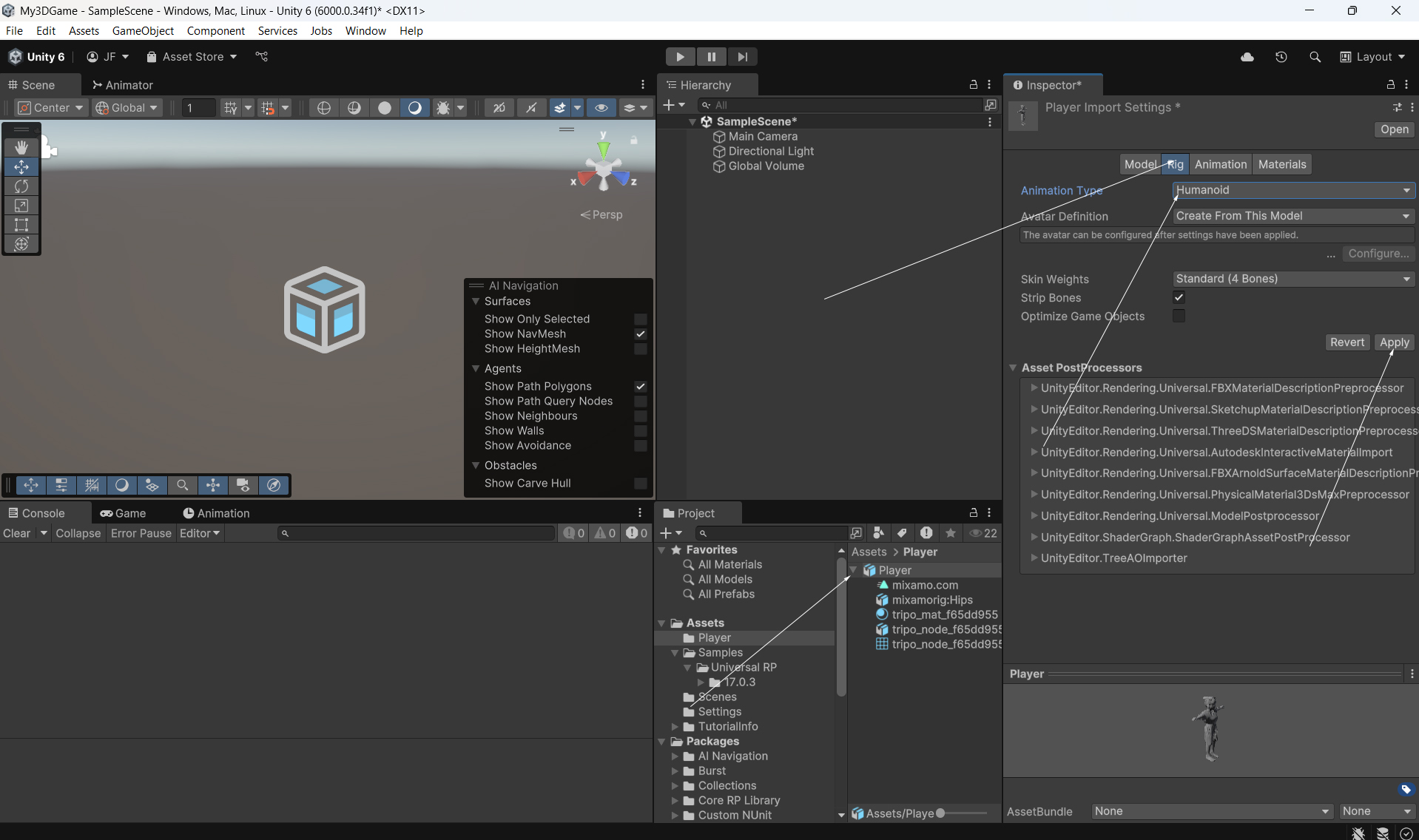This screenshot has width=1419, height=840.
Task: Select the Rotate tool in Scene toolbar
Action: pyautogui.click(x=21, y=186)
